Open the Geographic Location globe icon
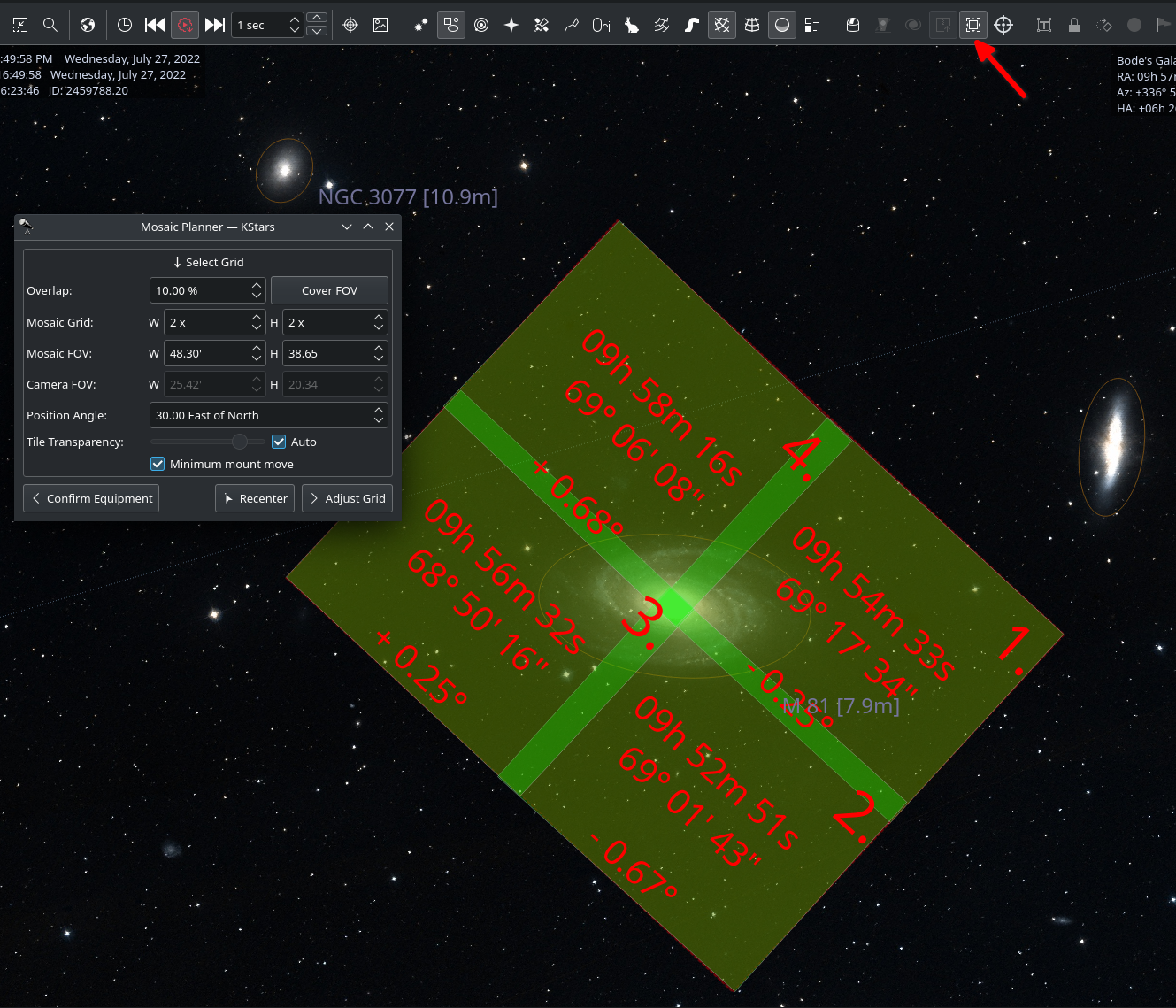The width and height of the screenshot is (1176, 1008). click(87, 25)
